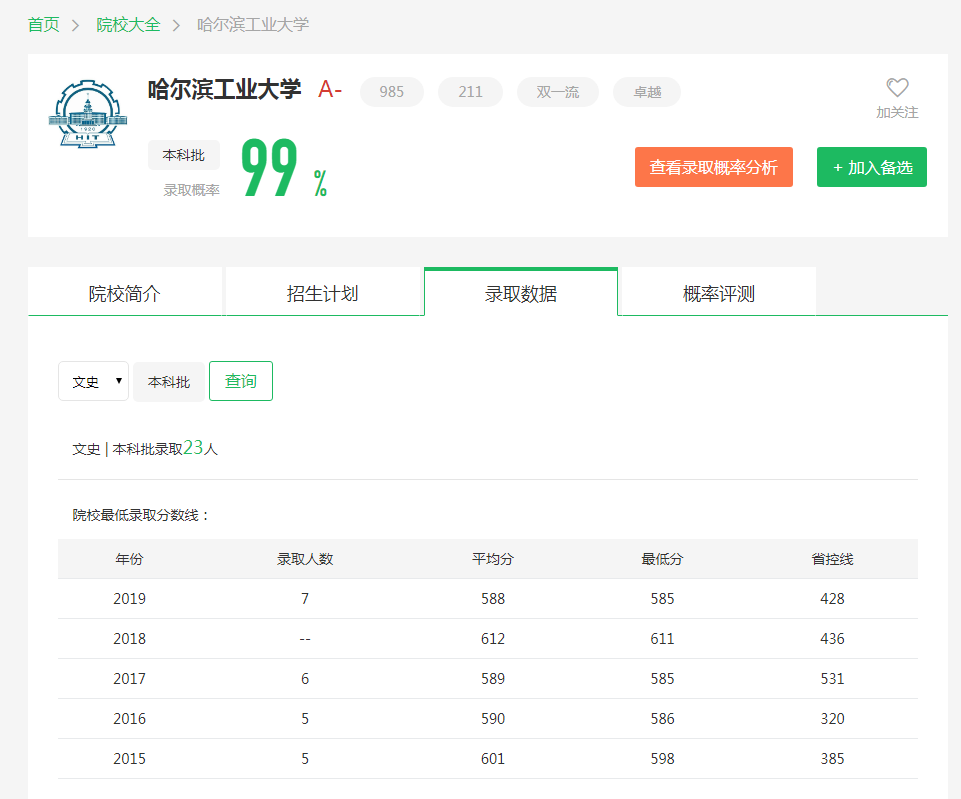Screen dimensions: 961x799
Task: Click provincial line 531 in 2017 row
Action: pos(832,678)
